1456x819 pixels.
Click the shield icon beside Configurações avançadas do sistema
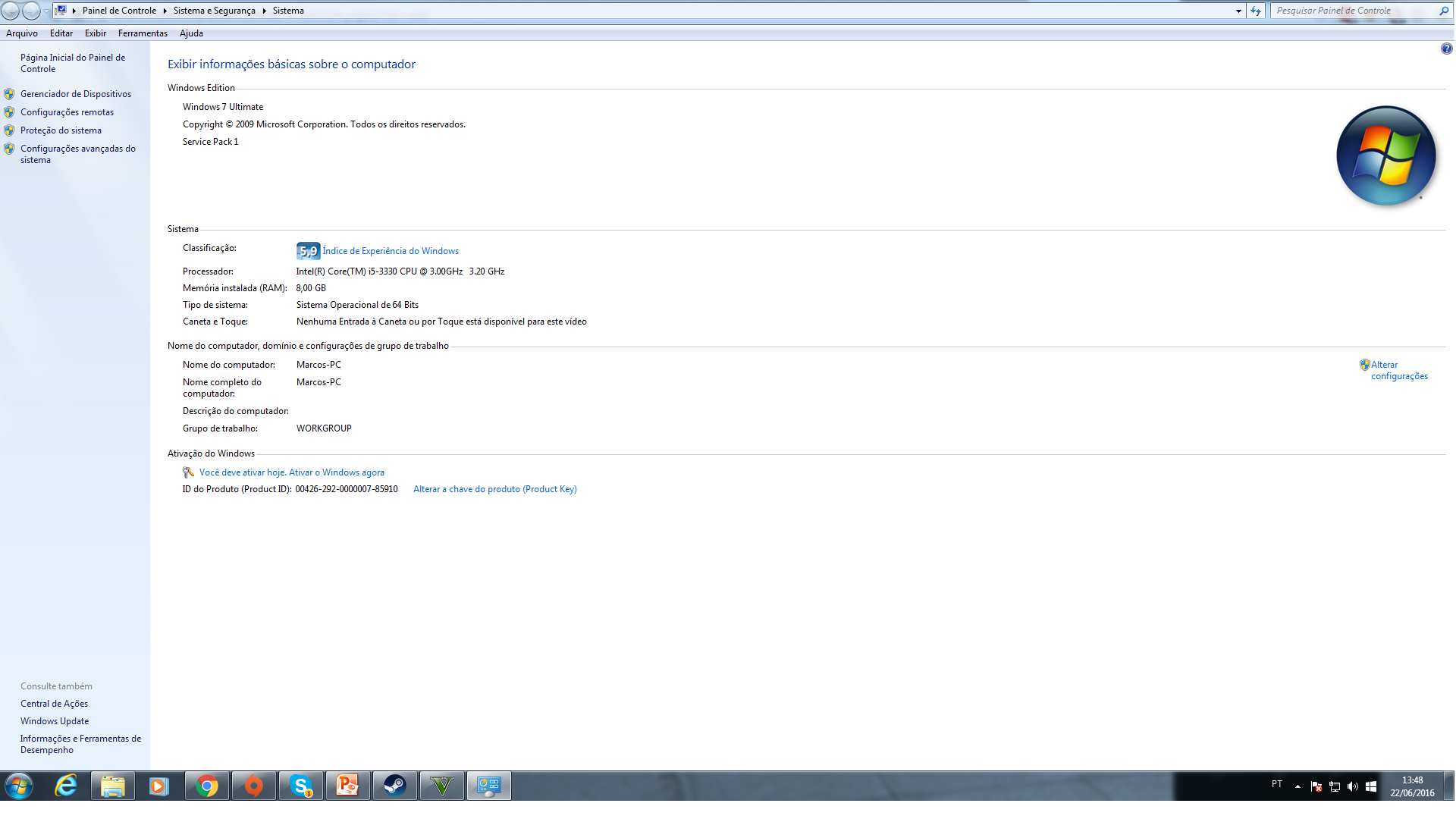coord(9,149)
